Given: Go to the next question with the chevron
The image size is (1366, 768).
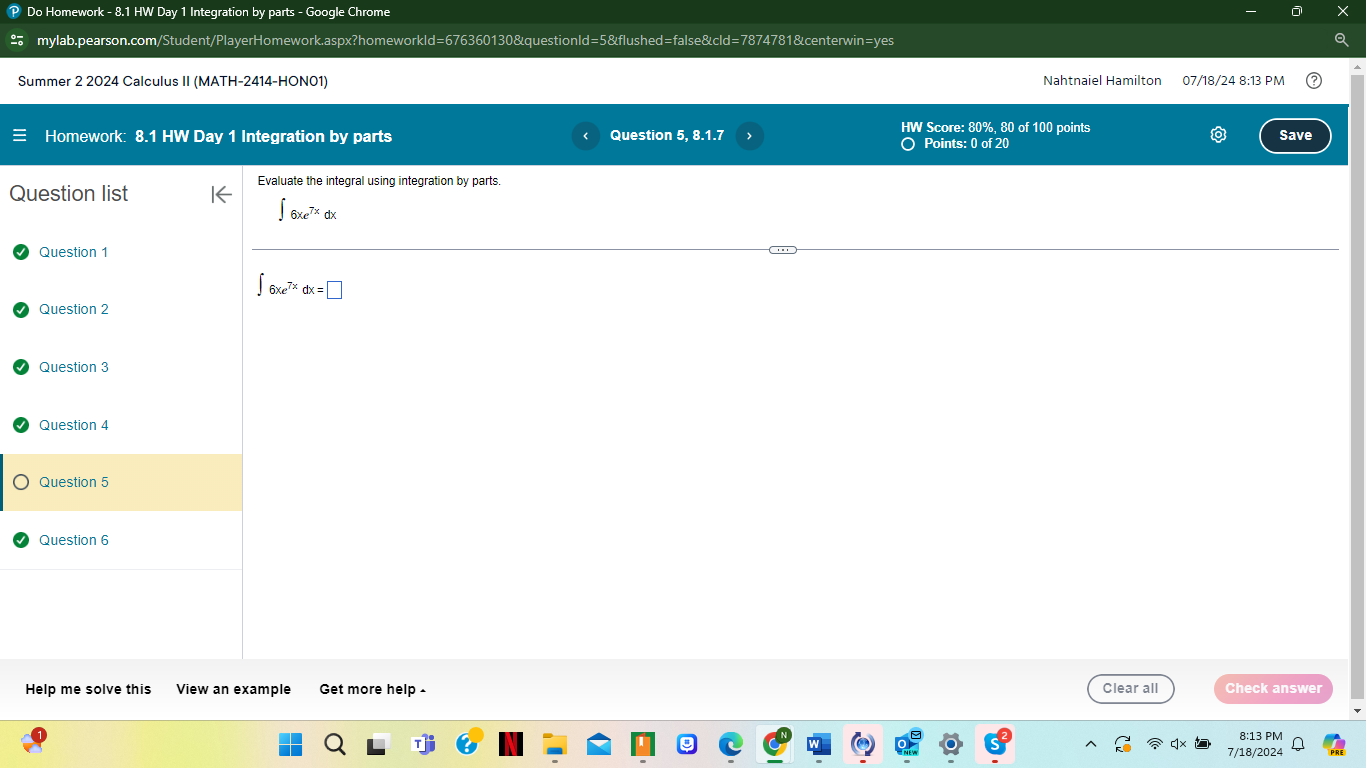Looking at the screenshot, I should 748,136.
